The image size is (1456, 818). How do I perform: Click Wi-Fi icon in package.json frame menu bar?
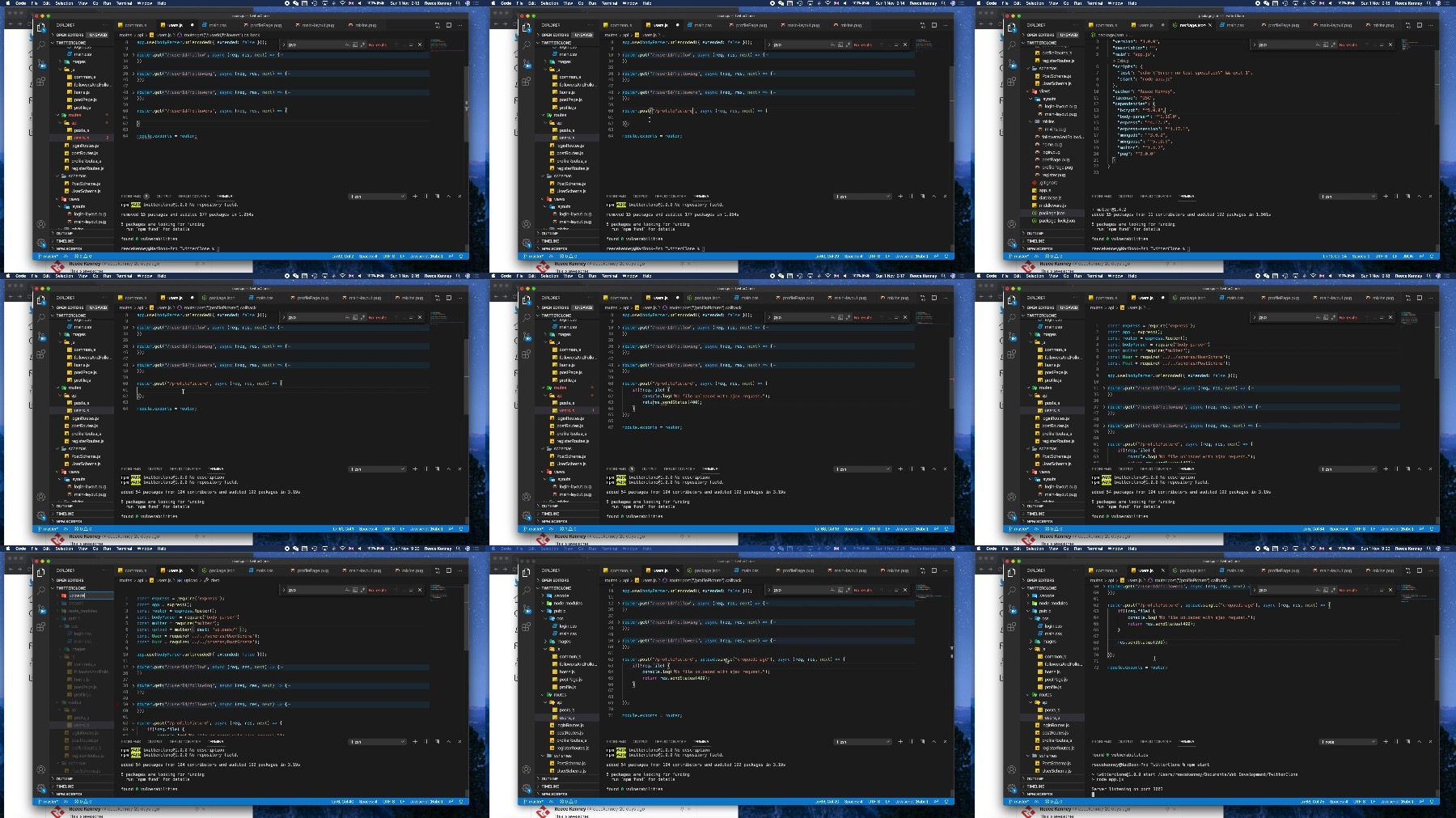(x=1313, y=3)
